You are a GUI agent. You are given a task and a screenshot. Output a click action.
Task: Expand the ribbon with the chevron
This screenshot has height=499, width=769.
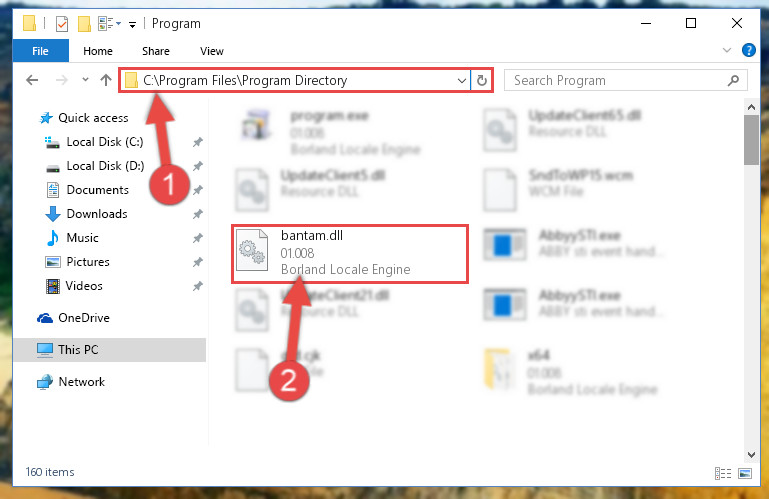click(727, 50)
